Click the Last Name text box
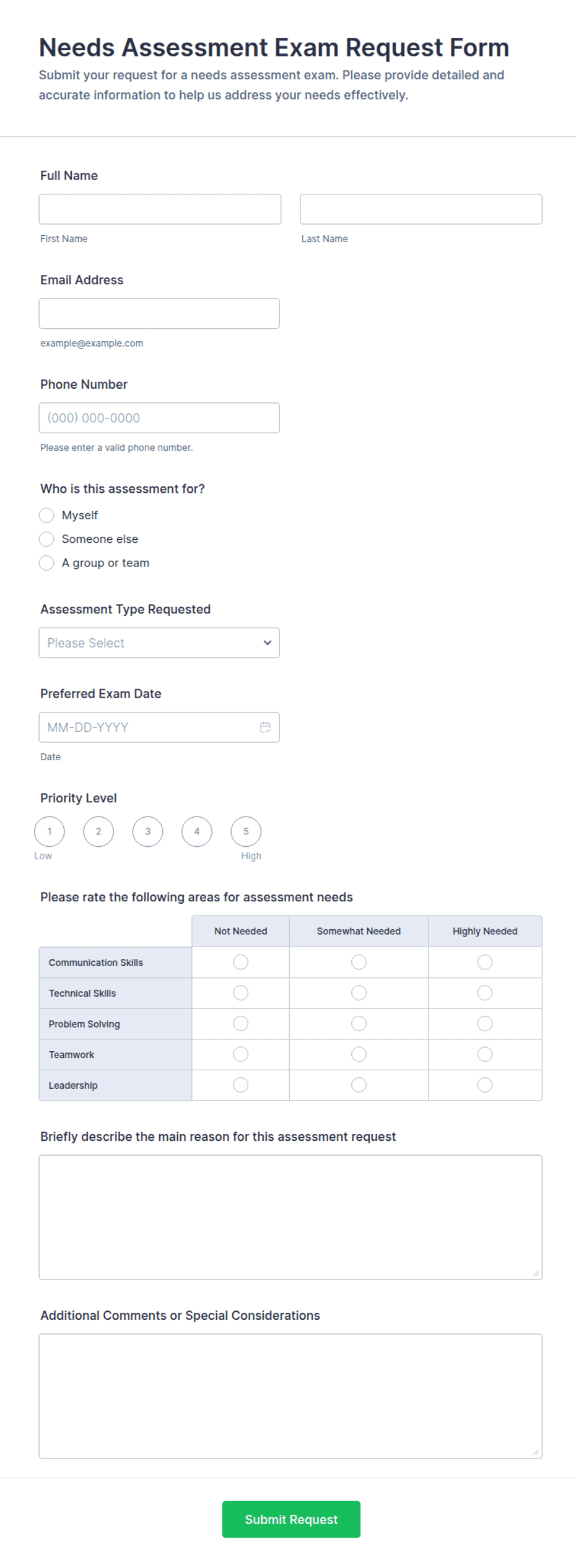 (421, 209)
